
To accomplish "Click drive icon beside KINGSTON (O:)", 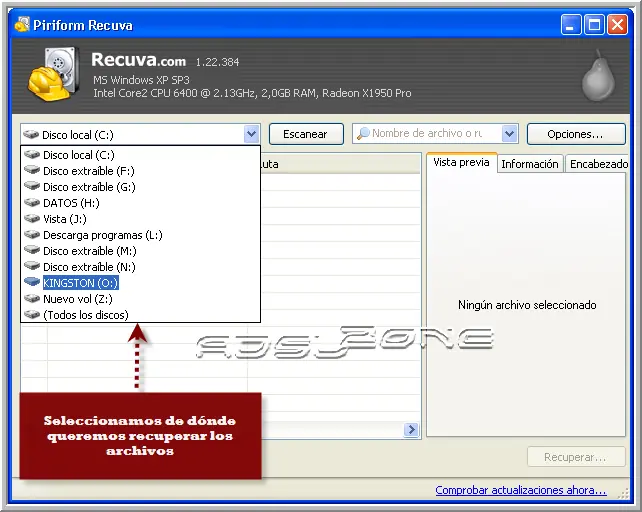I will (x=32, y=282).
